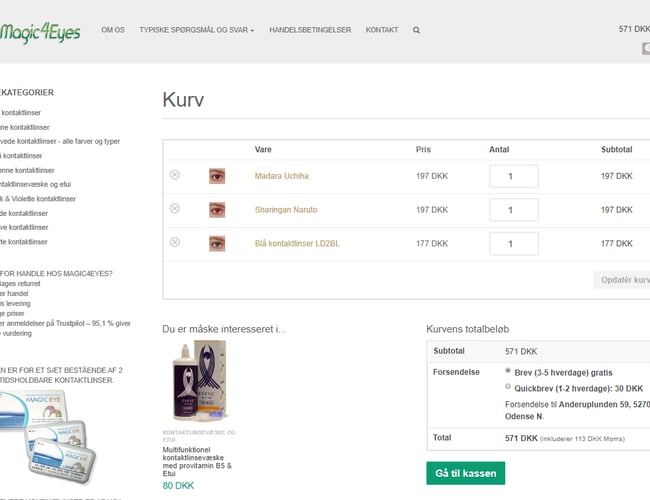Screen dimensions: 650x500
Task: Click the Kurv page heading
Action: [x=183, y=100]
